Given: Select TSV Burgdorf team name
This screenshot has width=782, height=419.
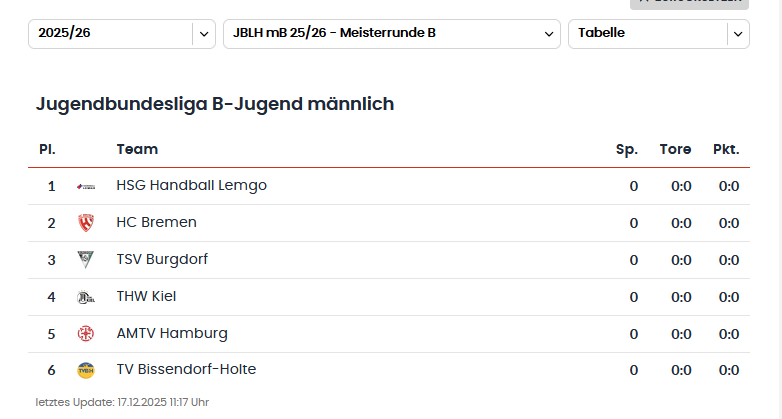Looking at the screenshot, I should (x=162, y=259).
